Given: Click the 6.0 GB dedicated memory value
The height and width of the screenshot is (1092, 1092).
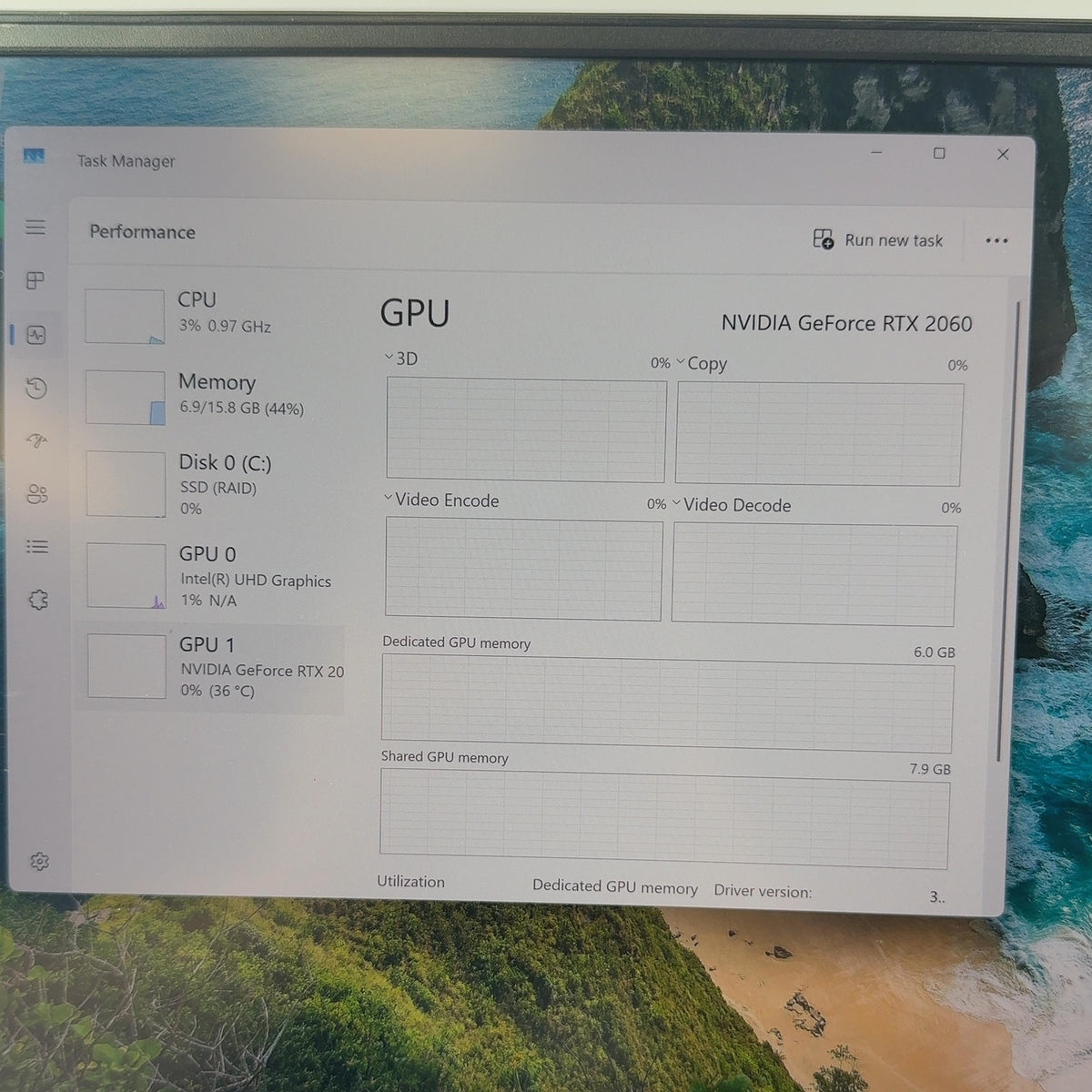Looking at the screenshot, I should pyautogui.click(x=935, y=652).
